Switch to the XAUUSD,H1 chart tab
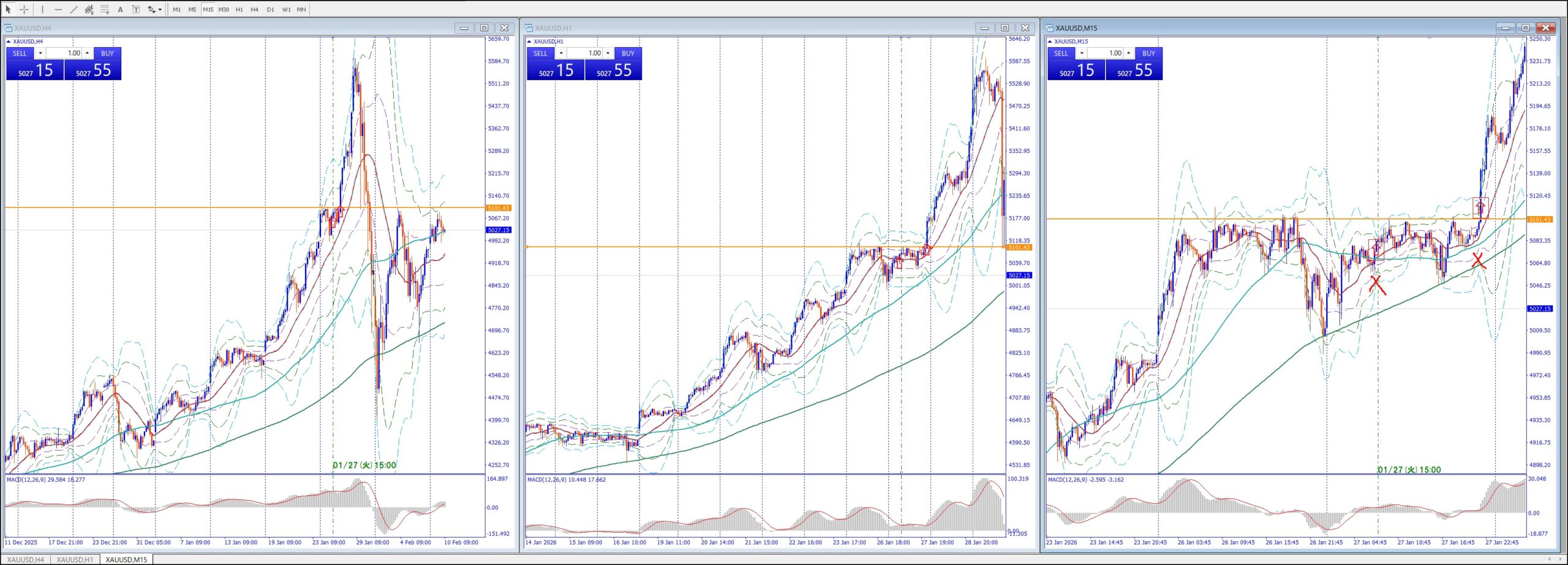The height and width of the screenshot is (565, 1568). [x=75, y=559]
